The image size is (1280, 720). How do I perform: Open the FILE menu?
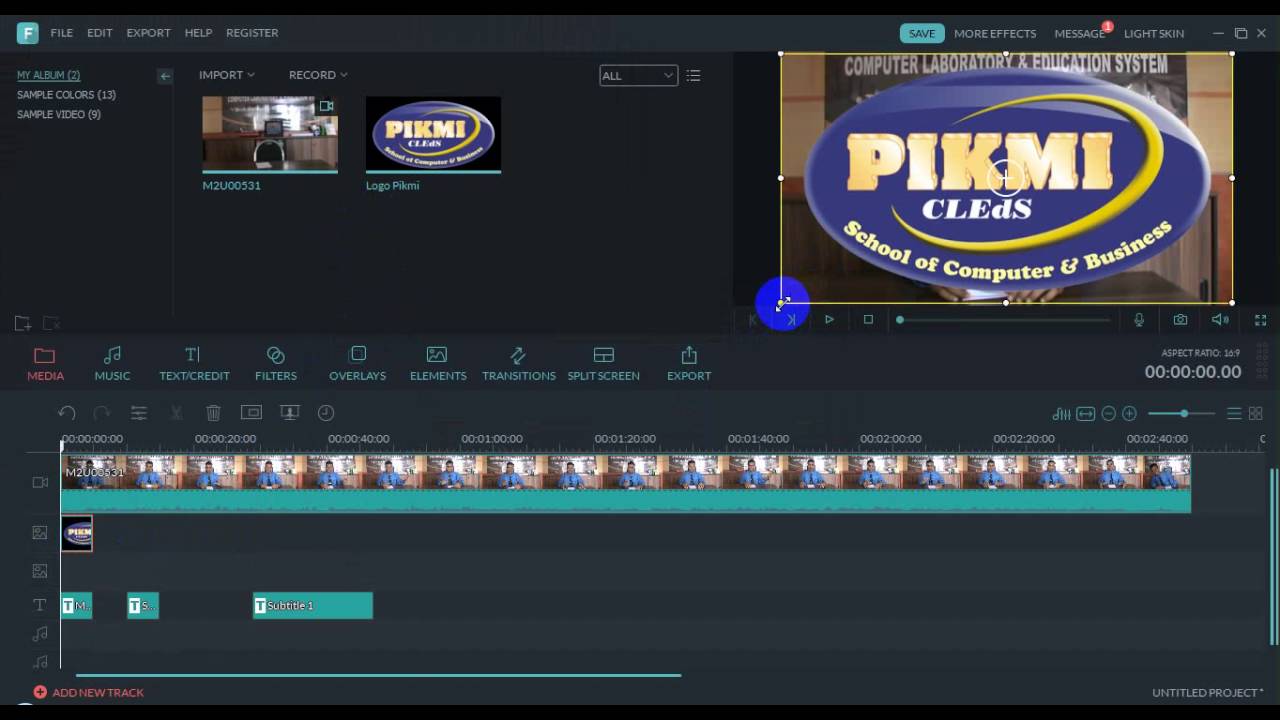62,33
